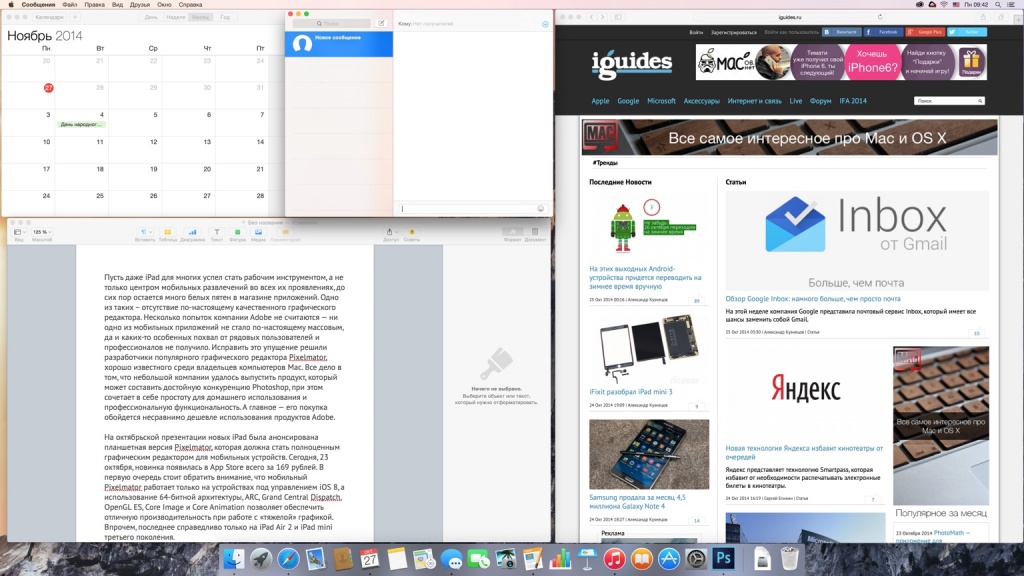Click Safari address bar iguides.ru
Viewport: 1024px width, 576px height.
point(790,17)
